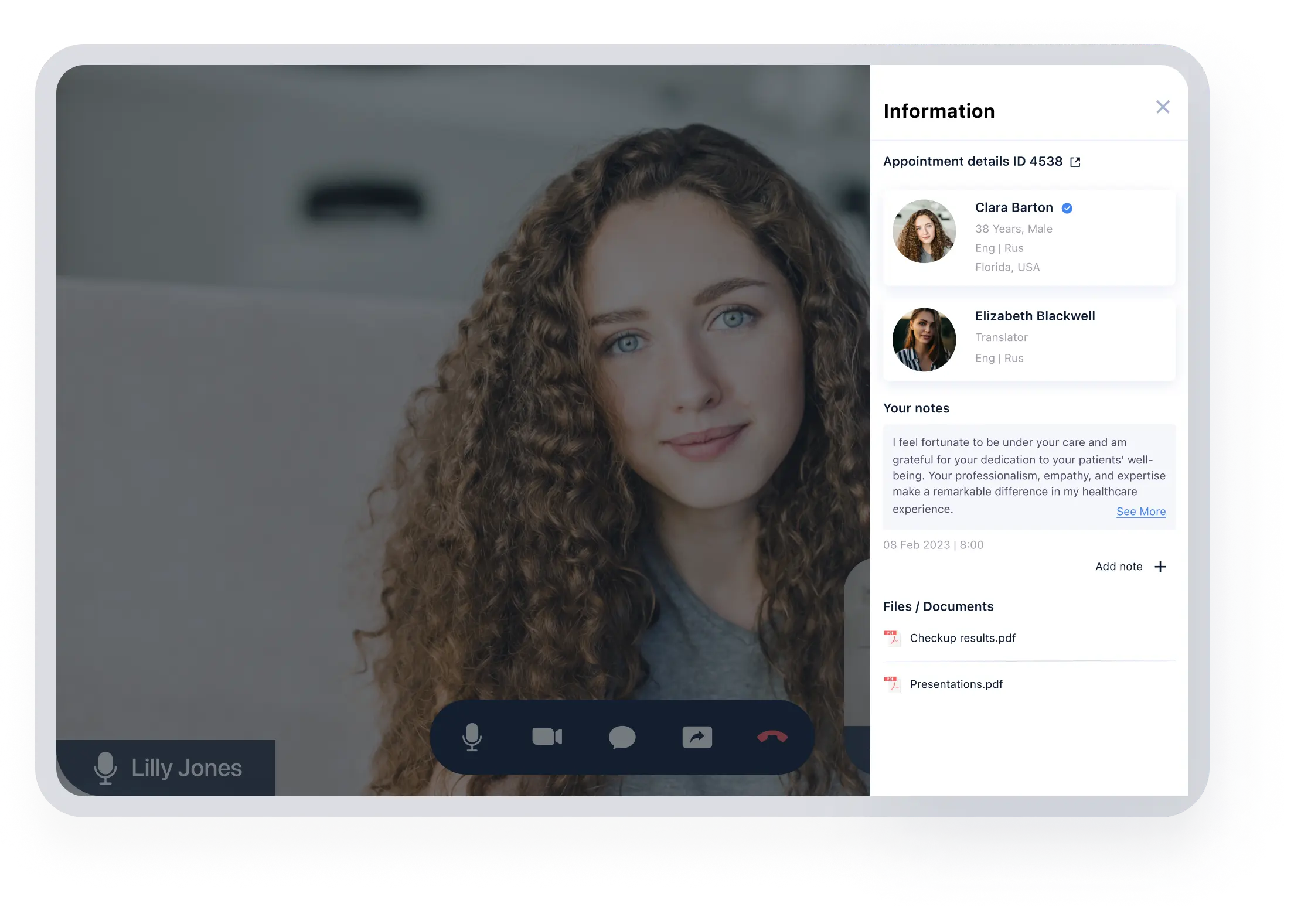1301x924 pixels.
Task: Open the chat bubble icon
Action: click(x=622, y=737)
